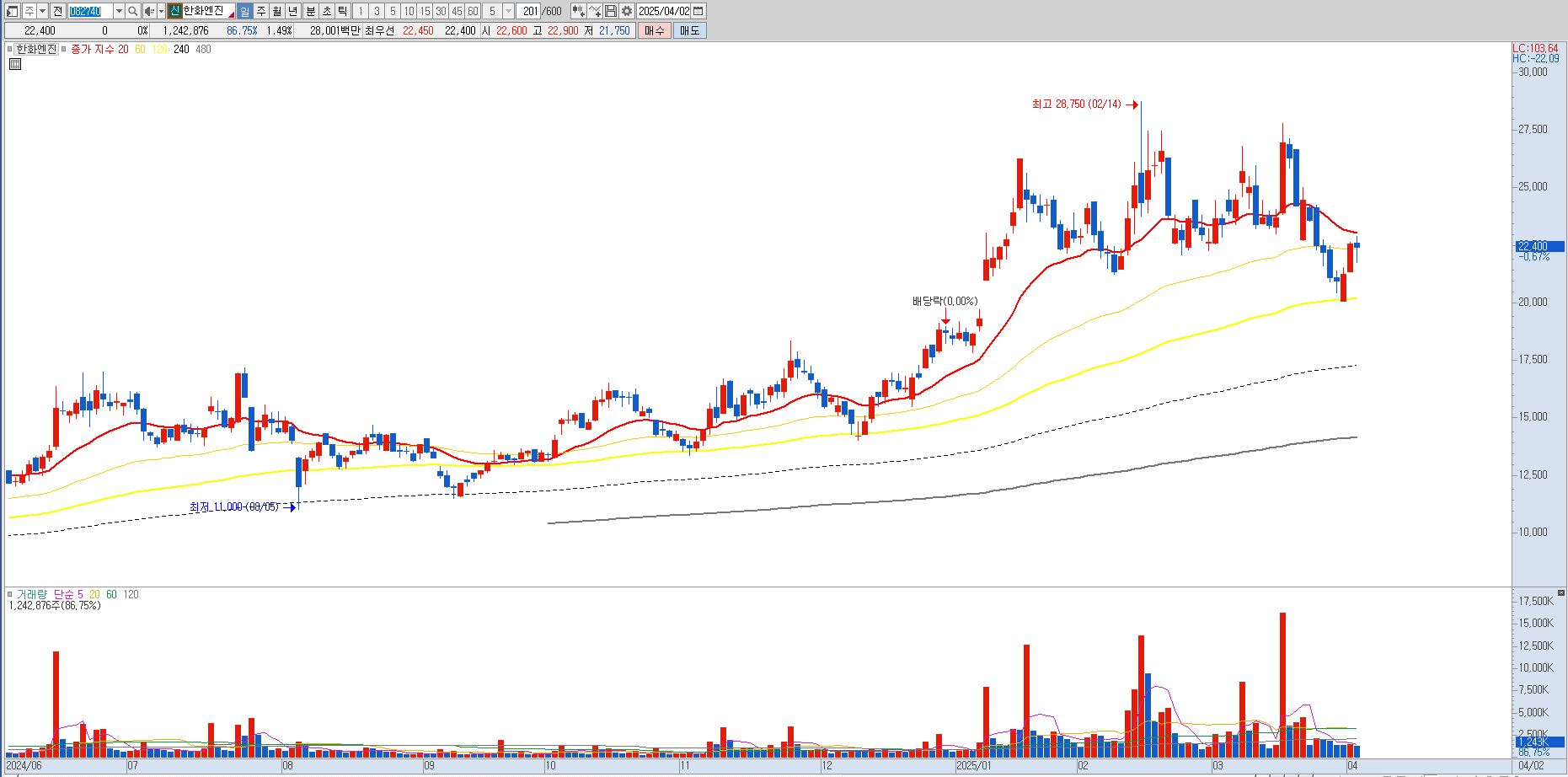
Task: Click the stock code input field 082740
Action: tap(89, 11)
